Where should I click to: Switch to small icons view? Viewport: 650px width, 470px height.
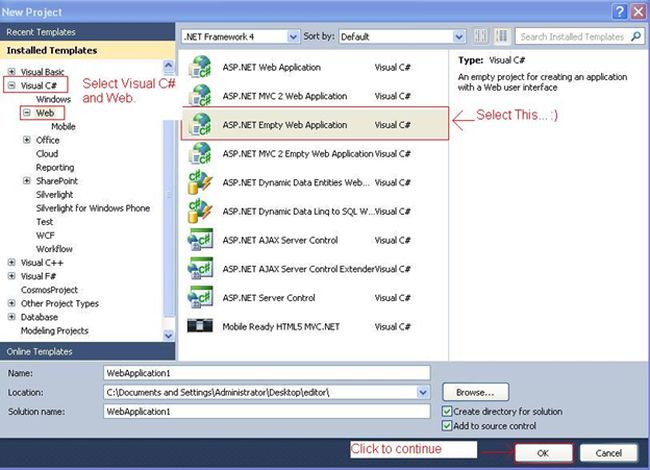[481, 36]
